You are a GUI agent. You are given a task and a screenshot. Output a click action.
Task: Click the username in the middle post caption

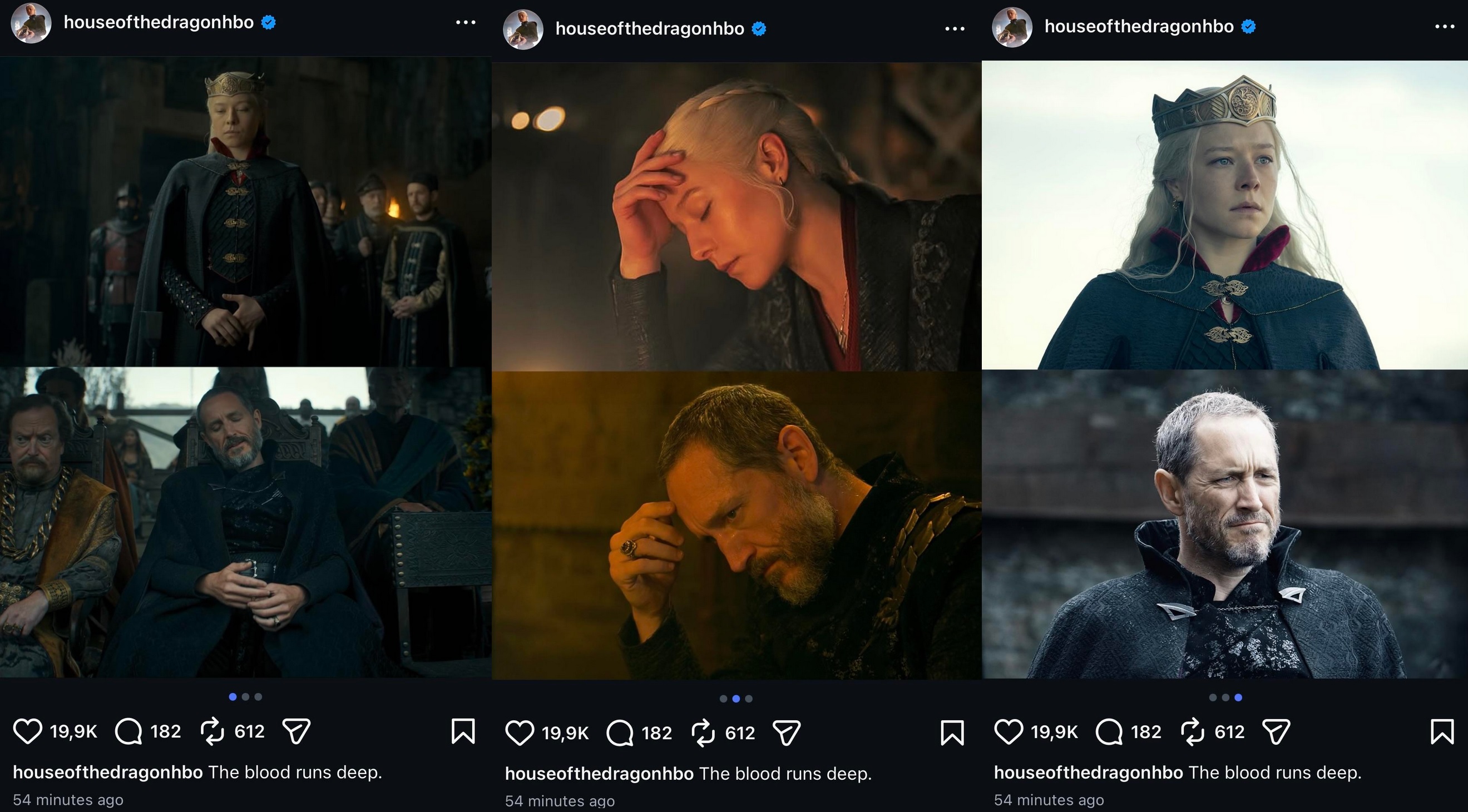[599, 773]
